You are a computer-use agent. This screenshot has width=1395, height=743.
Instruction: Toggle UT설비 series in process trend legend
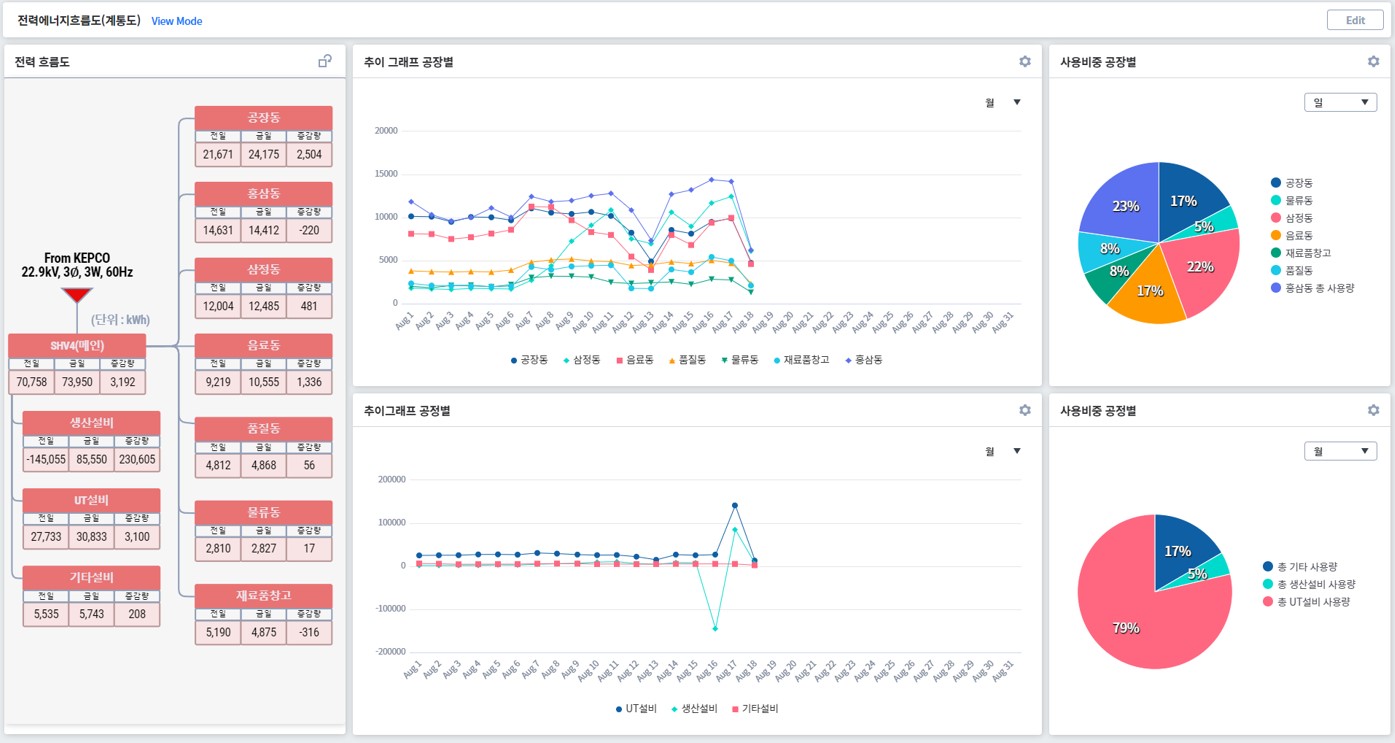point(636,709)
